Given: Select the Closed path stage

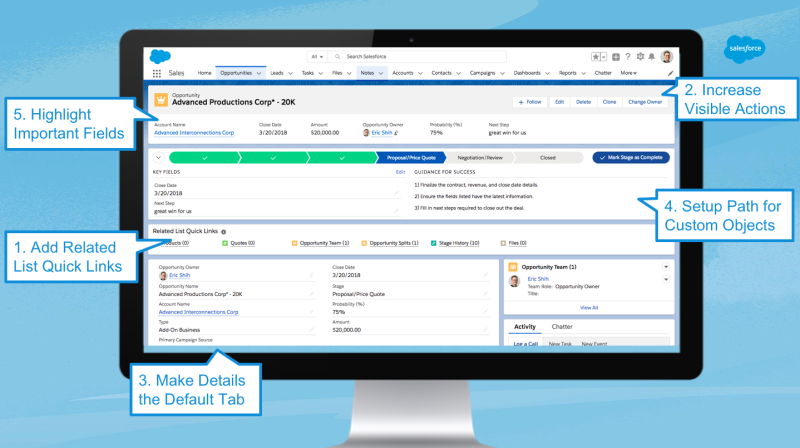Looking at the screenshot, I should (548, 158).
